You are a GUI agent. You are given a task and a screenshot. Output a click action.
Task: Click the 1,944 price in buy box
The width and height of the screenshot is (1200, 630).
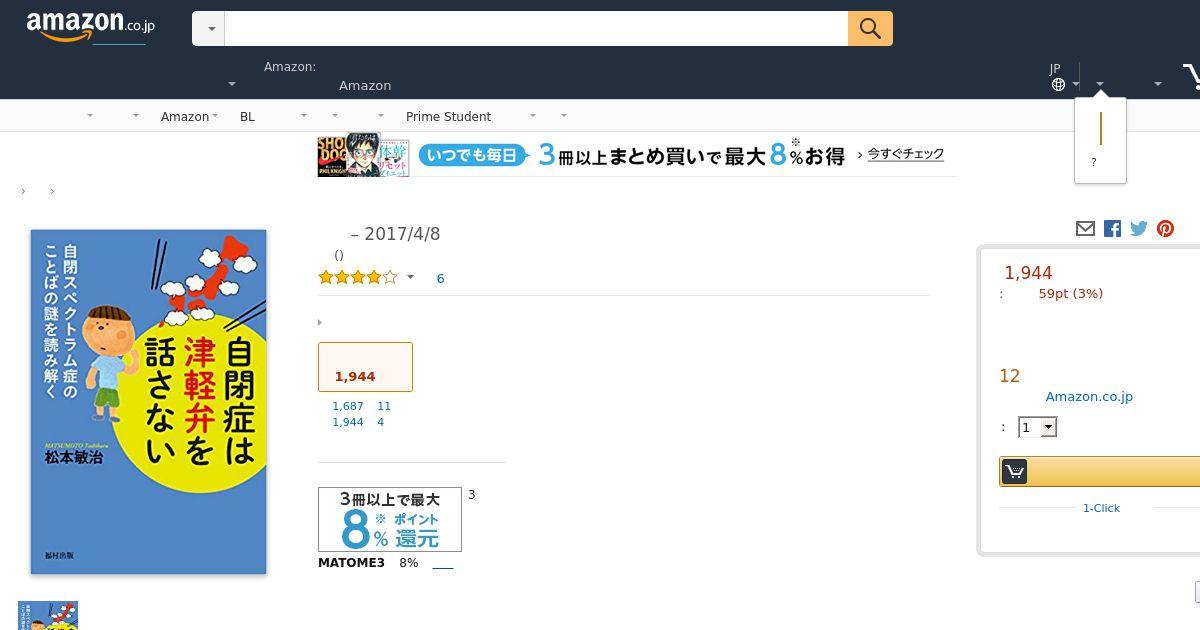[1028, 273]
